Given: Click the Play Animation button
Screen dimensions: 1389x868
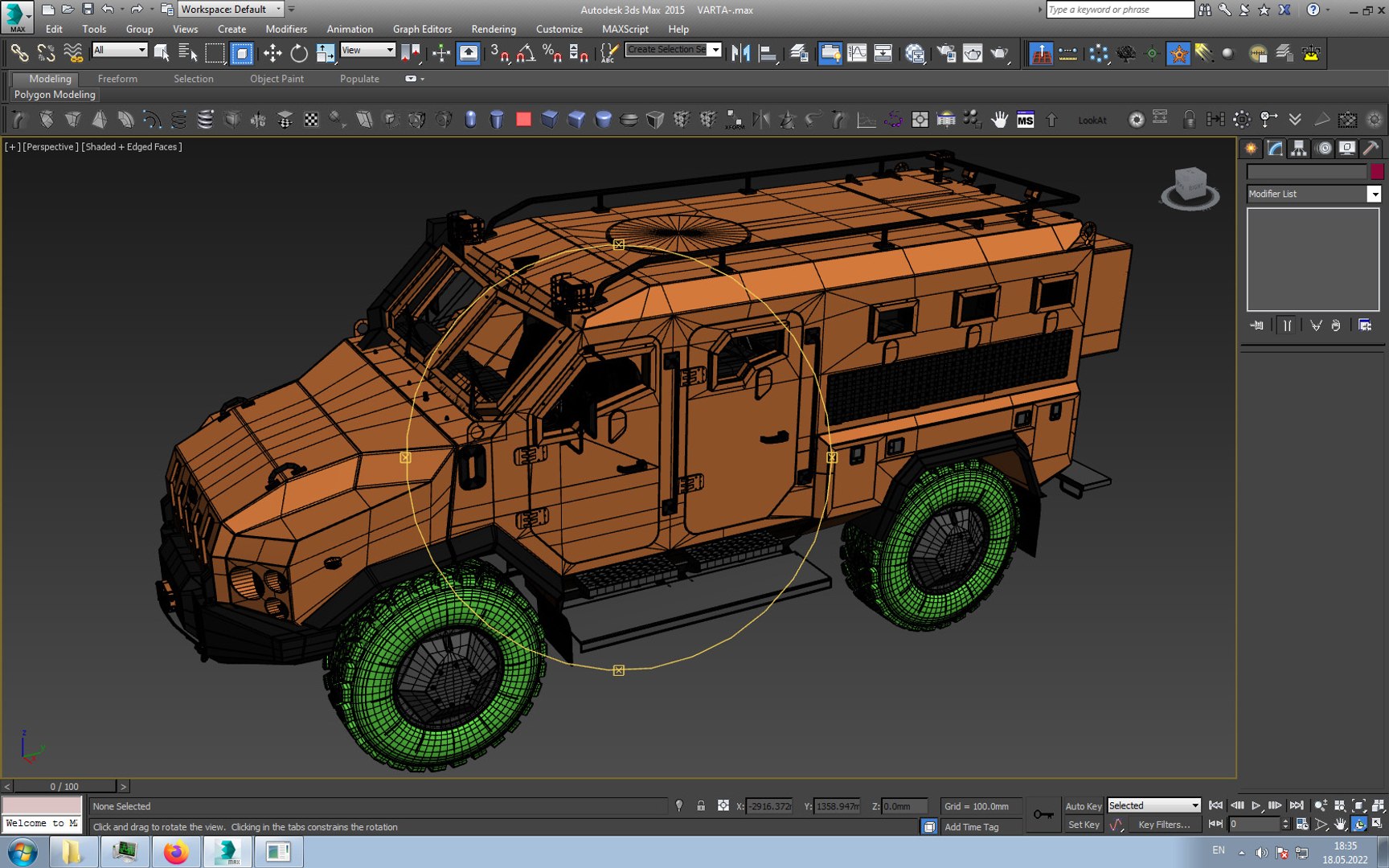Looking at the screenshot, I should click(x=1256, y=805).
